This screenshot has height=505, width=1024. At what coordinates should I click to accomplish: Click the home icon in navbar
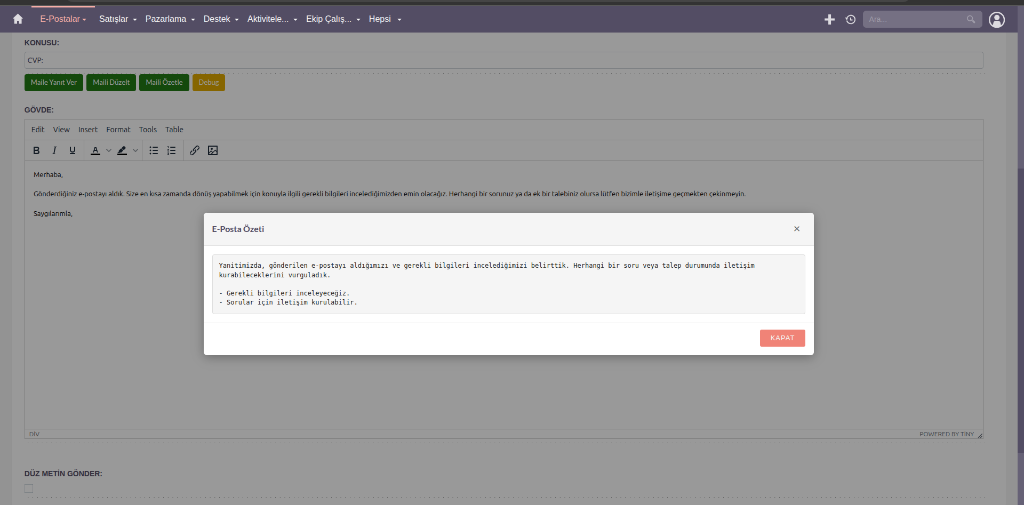point(18,20)
